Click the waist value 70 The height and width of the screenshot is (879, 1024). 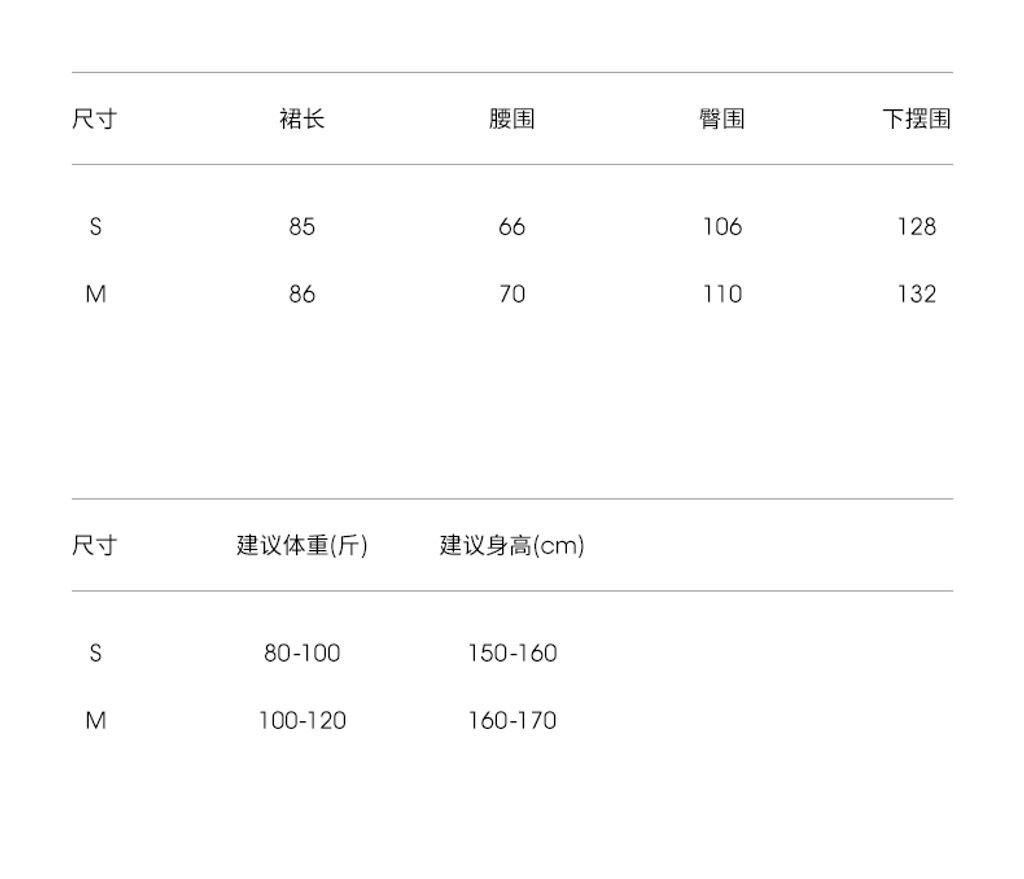pyautogui.click(x=512, y=294)
